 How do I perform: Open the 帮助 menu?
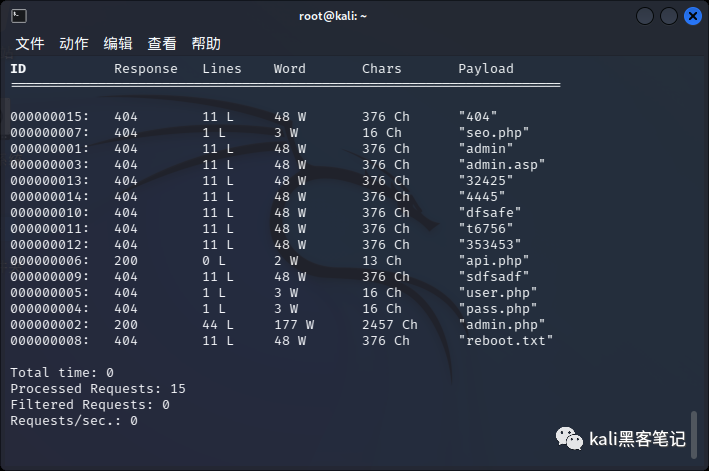(206, 44)
